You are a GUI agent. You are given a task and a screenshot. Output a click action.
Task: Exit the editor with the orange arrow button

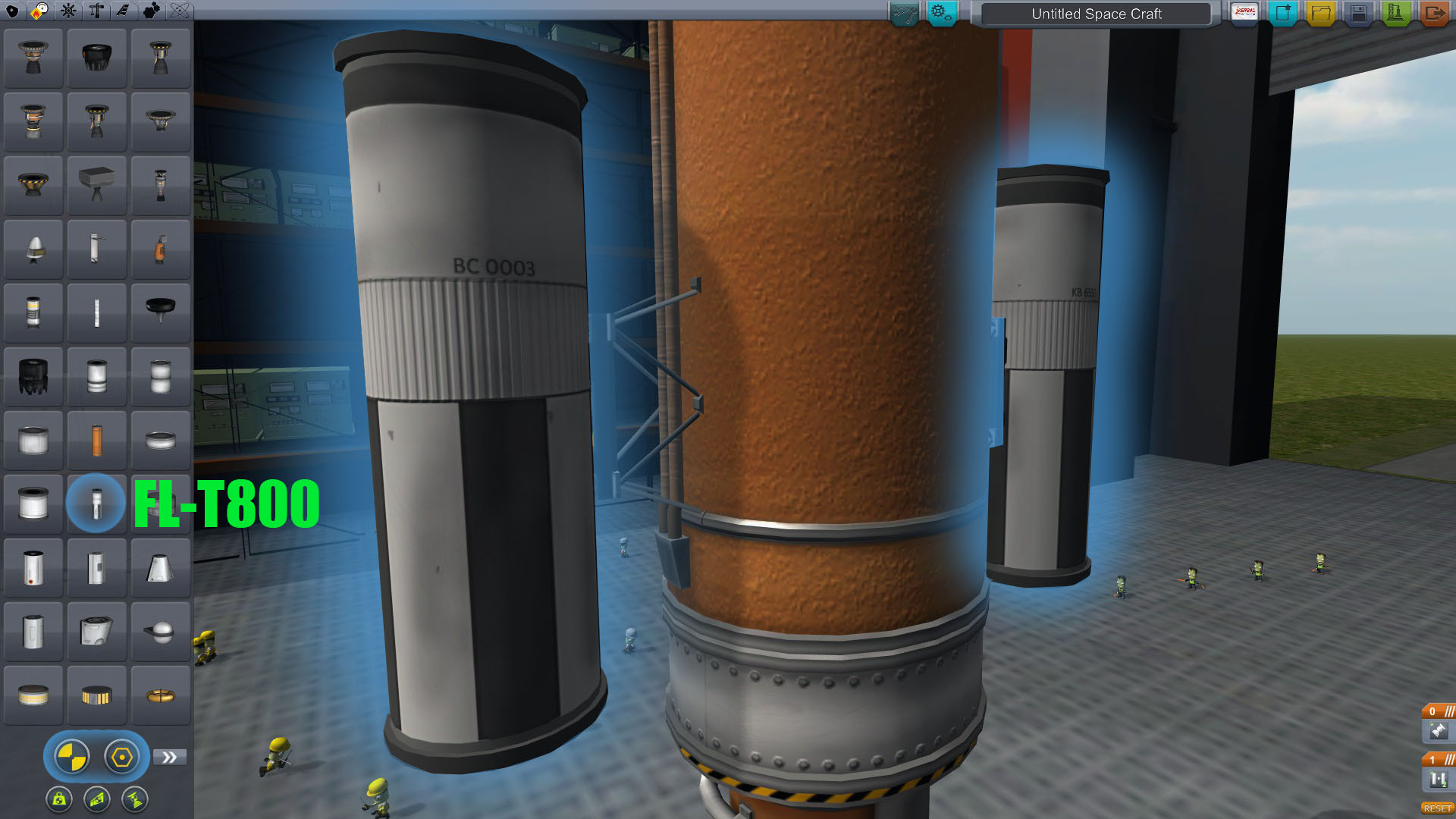[x=1433, y=13]
